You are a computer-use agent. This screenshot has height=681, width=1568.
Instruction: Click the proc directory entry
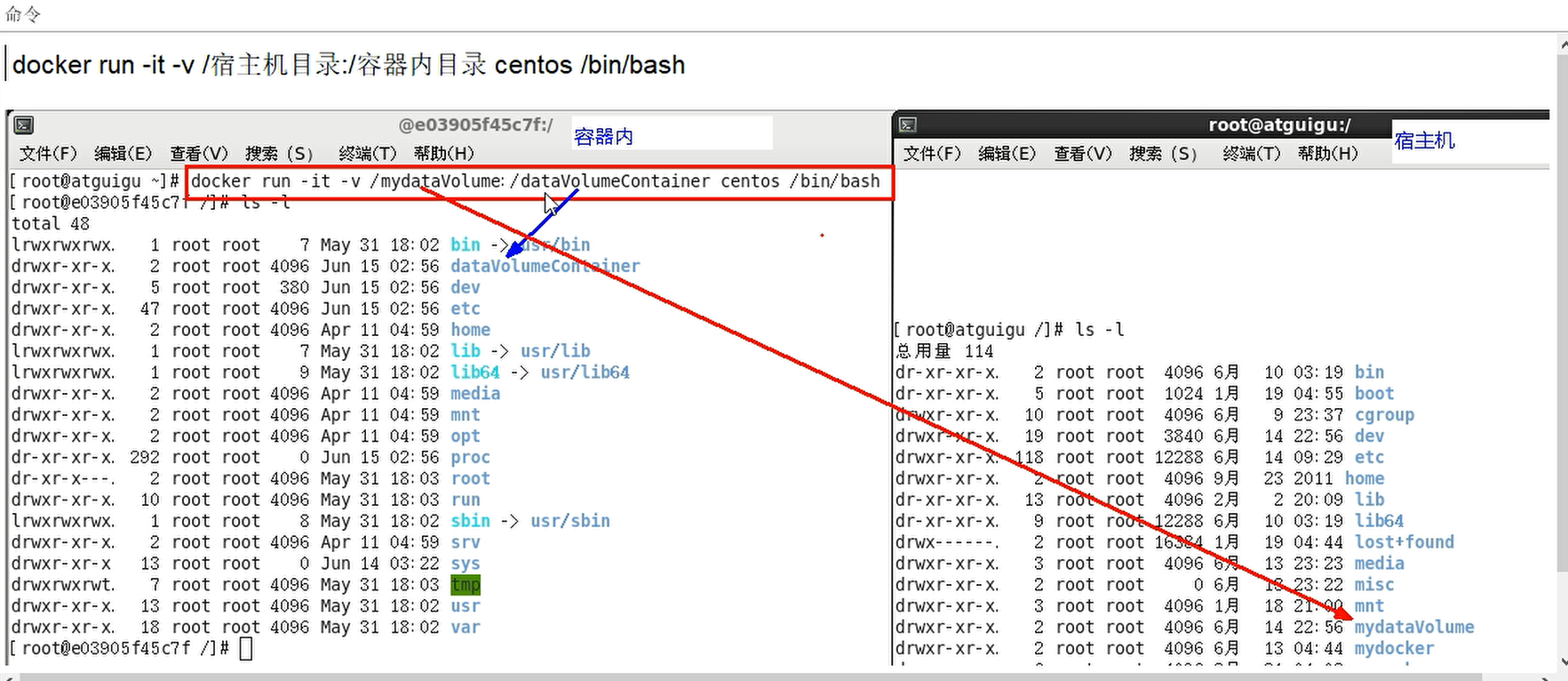[470, 458]
